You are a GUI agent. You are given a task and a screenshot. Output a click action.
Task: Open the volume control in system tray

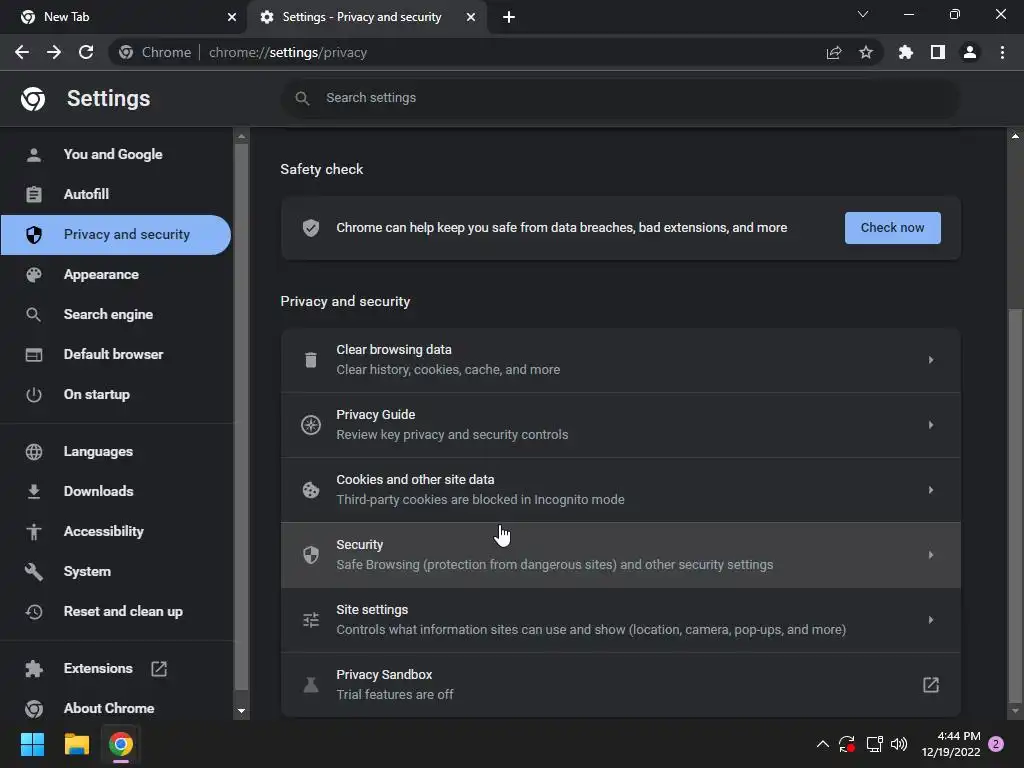[899, 744]
